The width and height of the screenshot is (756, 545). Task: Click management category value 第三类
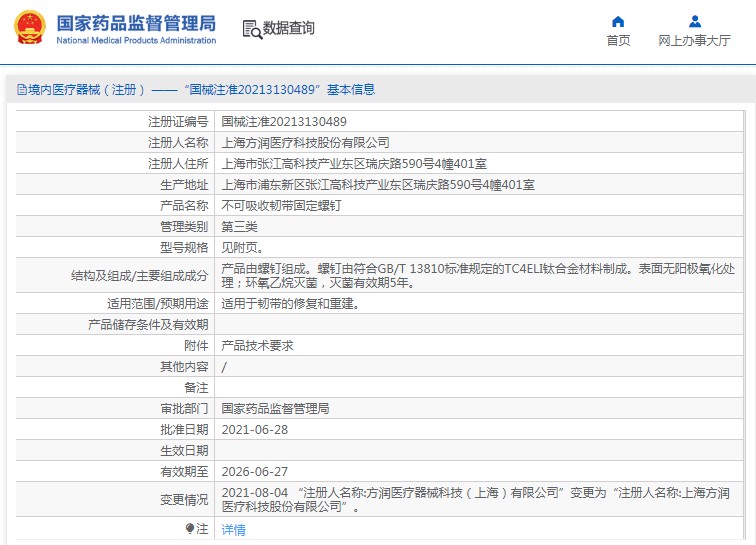[x=239, y=227]
